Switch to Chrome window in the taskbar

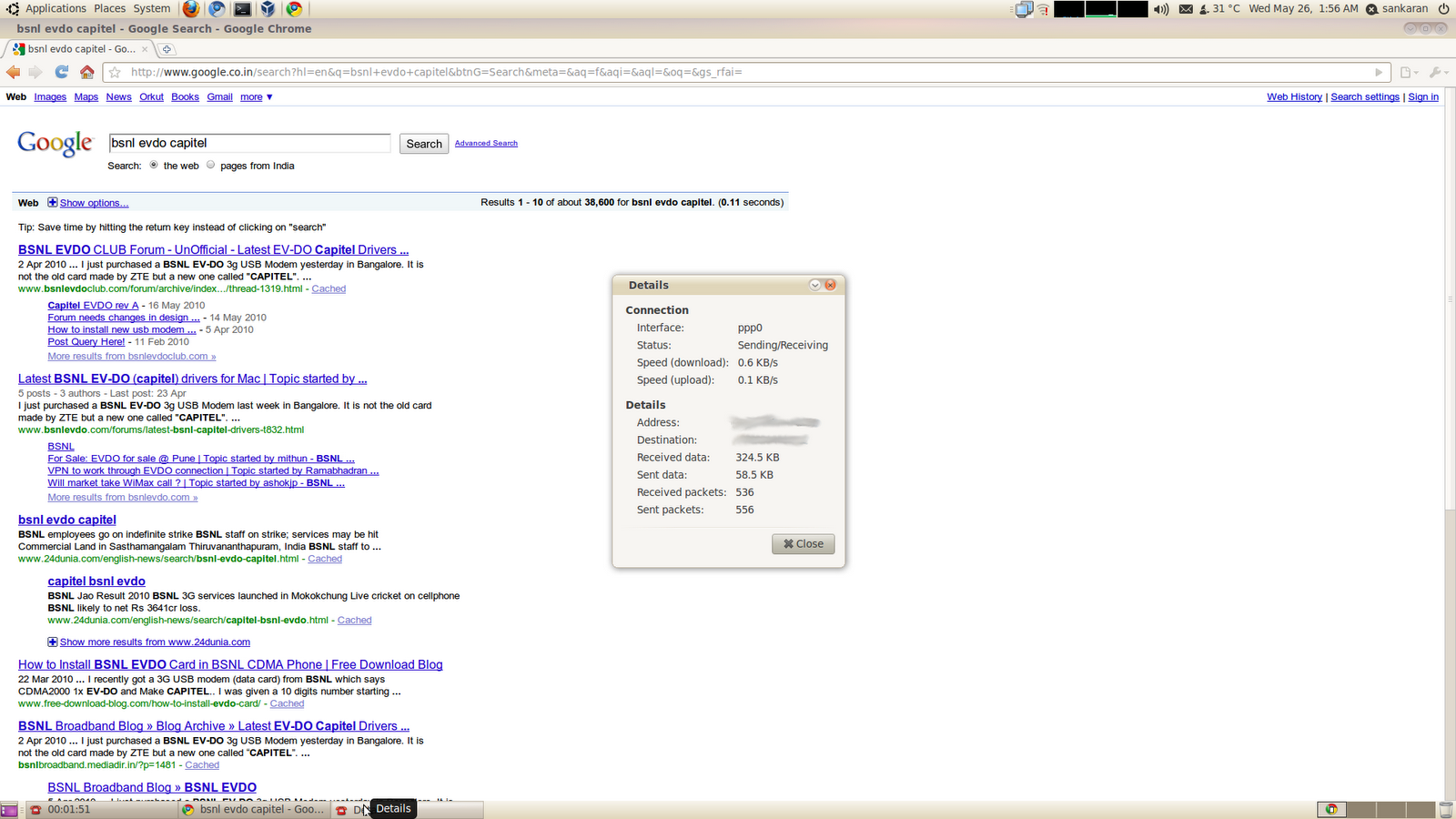tap(253, 810)
